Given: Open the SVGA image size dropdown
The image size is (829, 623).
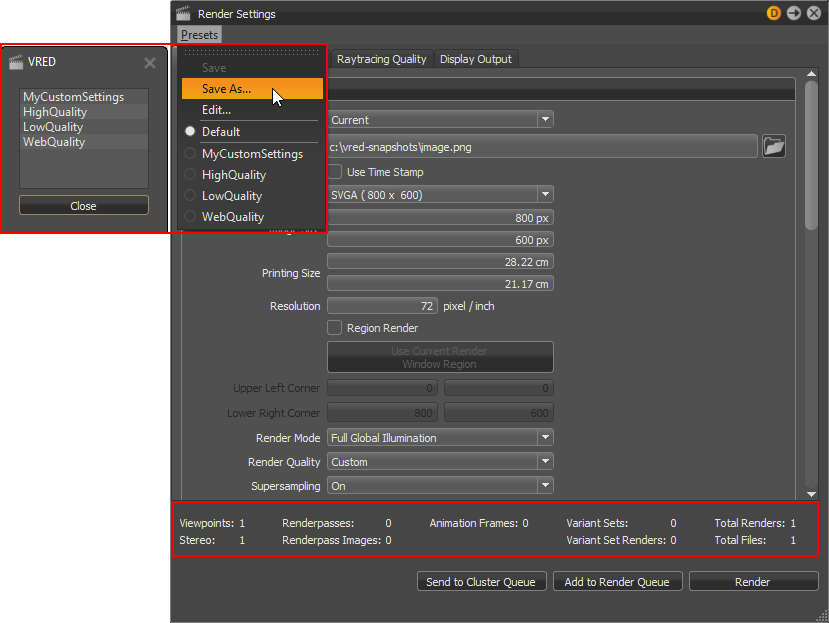Looking at the screenshot, I should pyautogui.click(x=546, y=194).
